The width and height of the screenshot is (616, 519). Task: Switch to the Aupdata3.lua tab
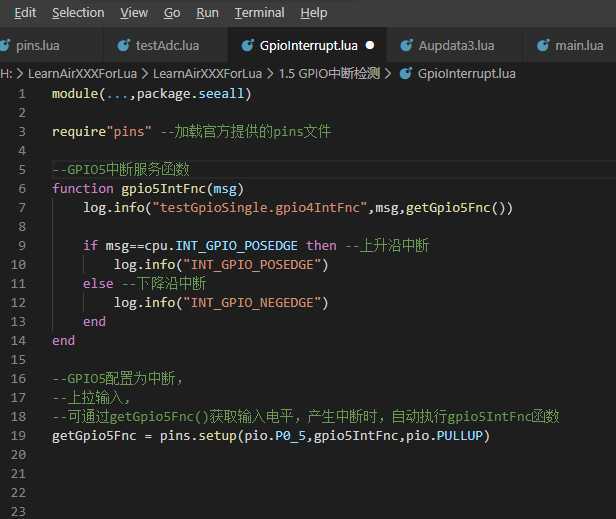(x=456, y=46)
